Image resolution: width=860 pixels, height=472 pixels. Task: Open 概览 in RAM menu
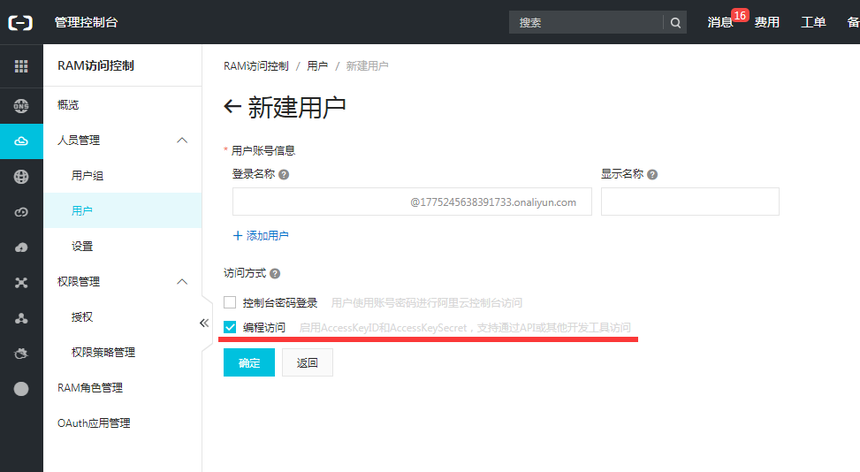tap(68, 105)
